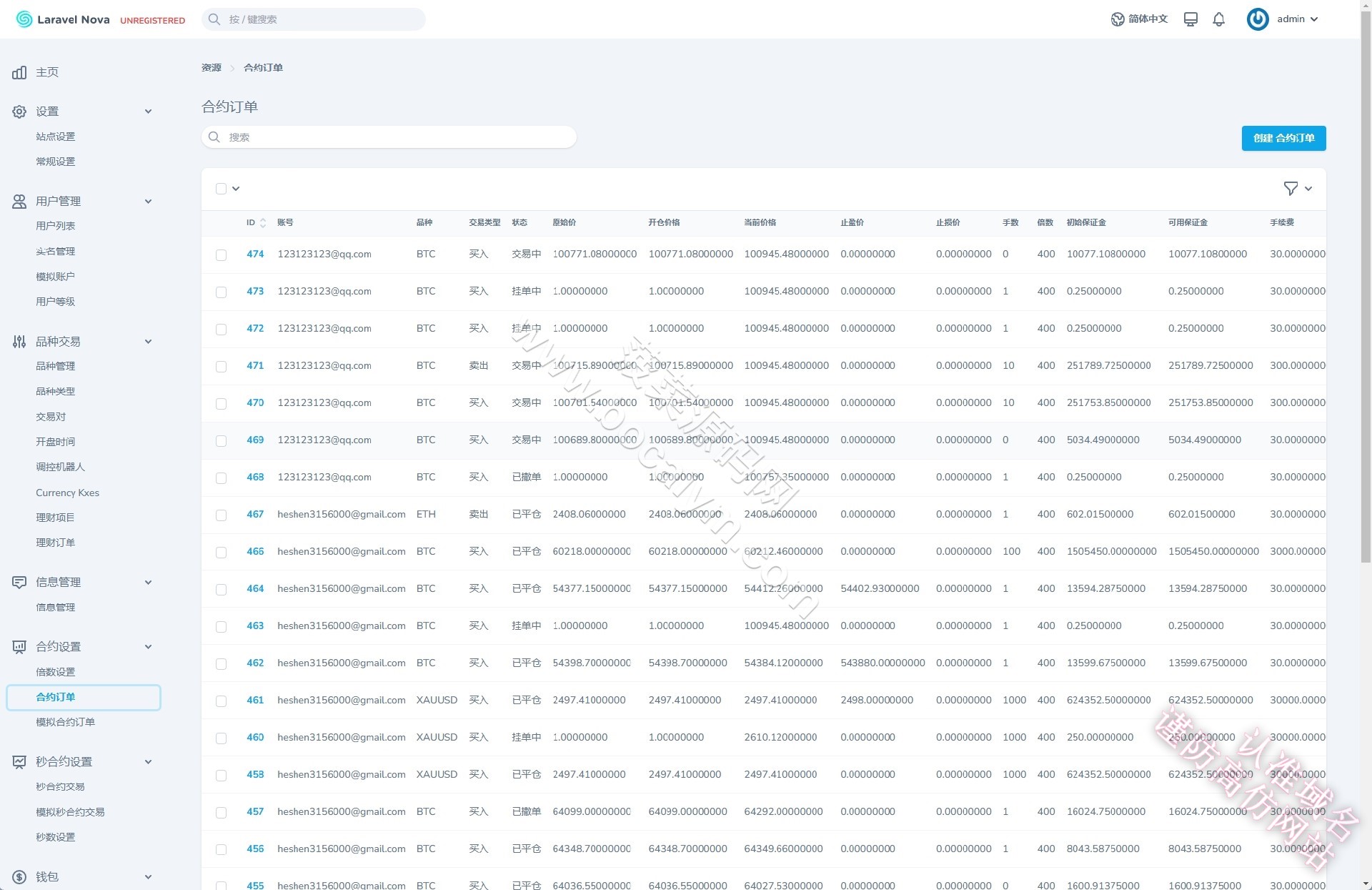Go to 秒合约交易 in the sidebar
This screenshot has width=1372, height=890.
point(61,787)
